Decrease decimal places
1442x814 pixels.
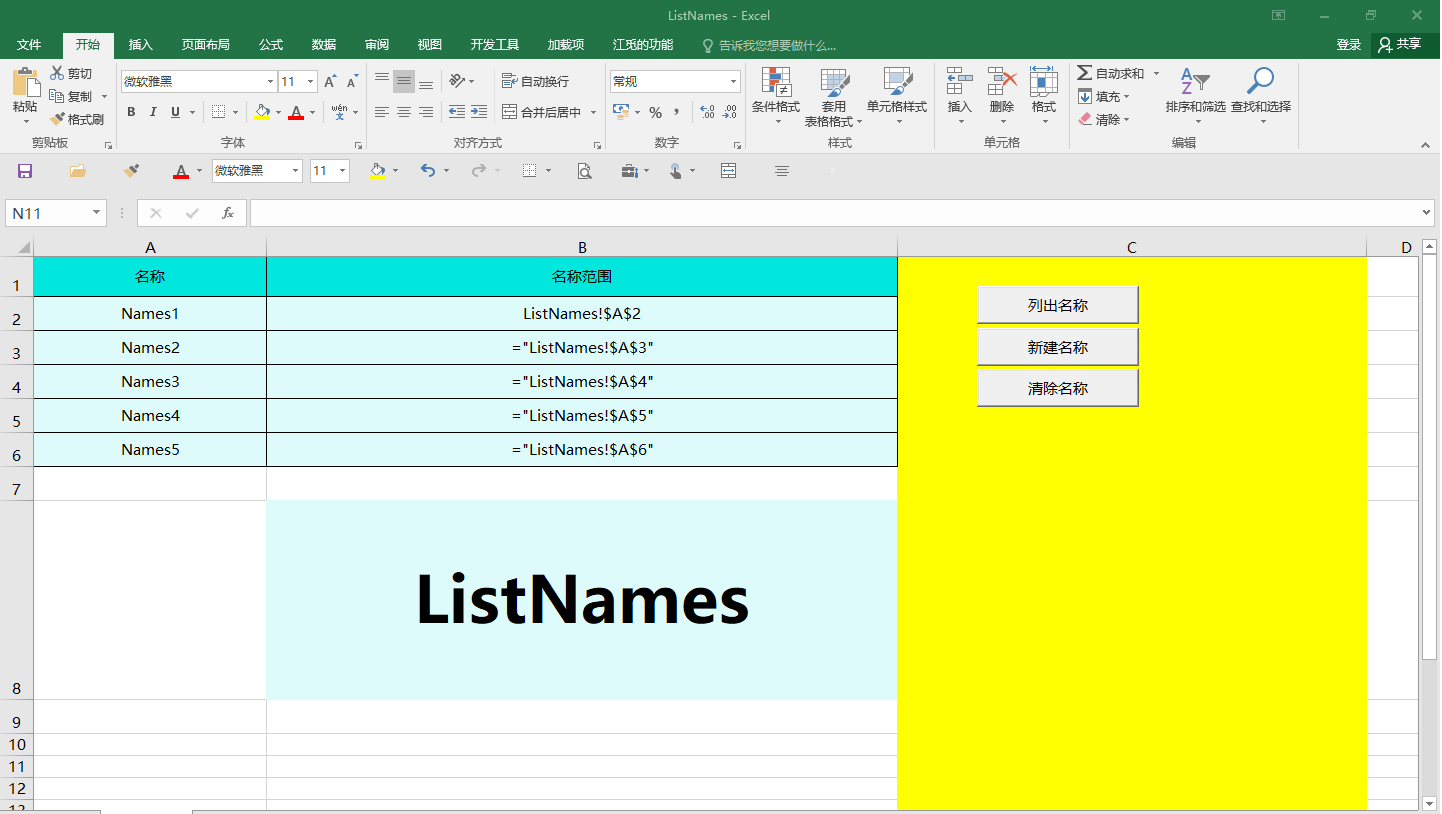pos(730,112)
